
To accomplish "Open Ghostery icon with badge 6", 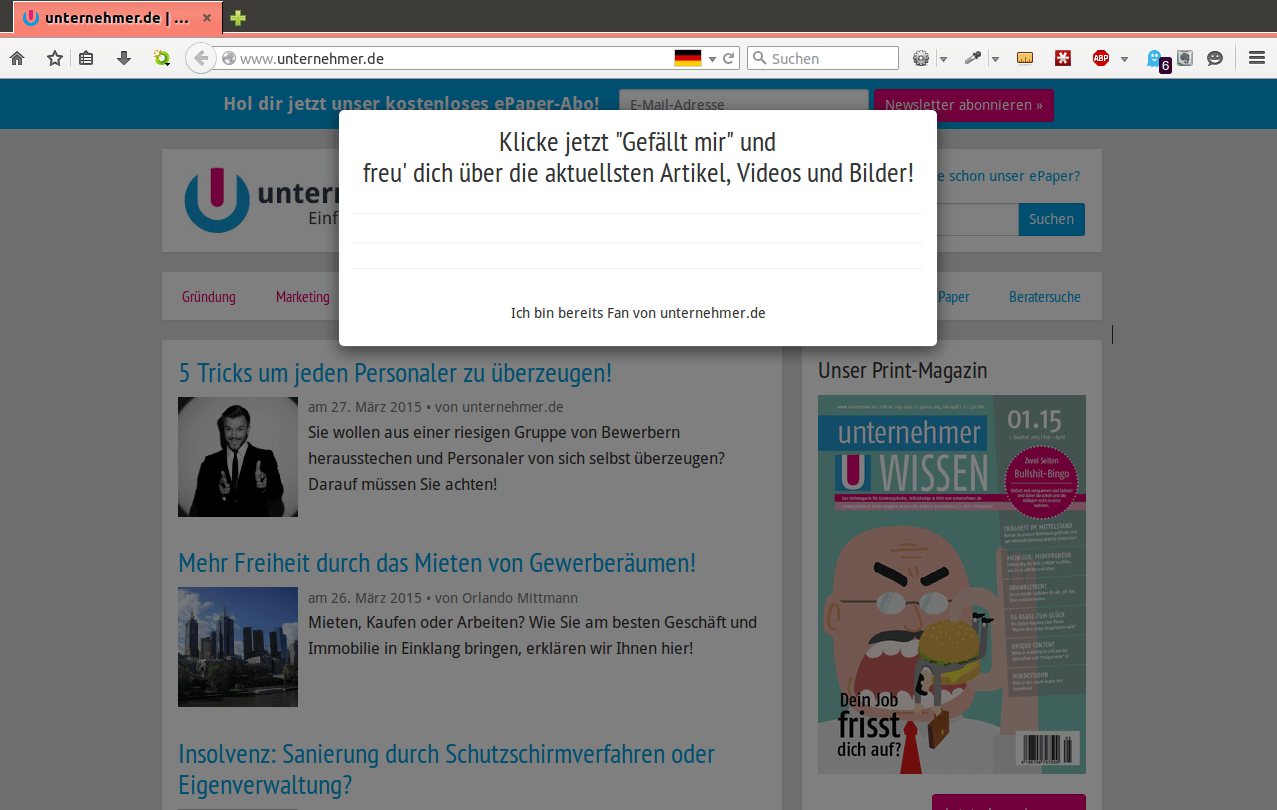I will (1156, 60).
